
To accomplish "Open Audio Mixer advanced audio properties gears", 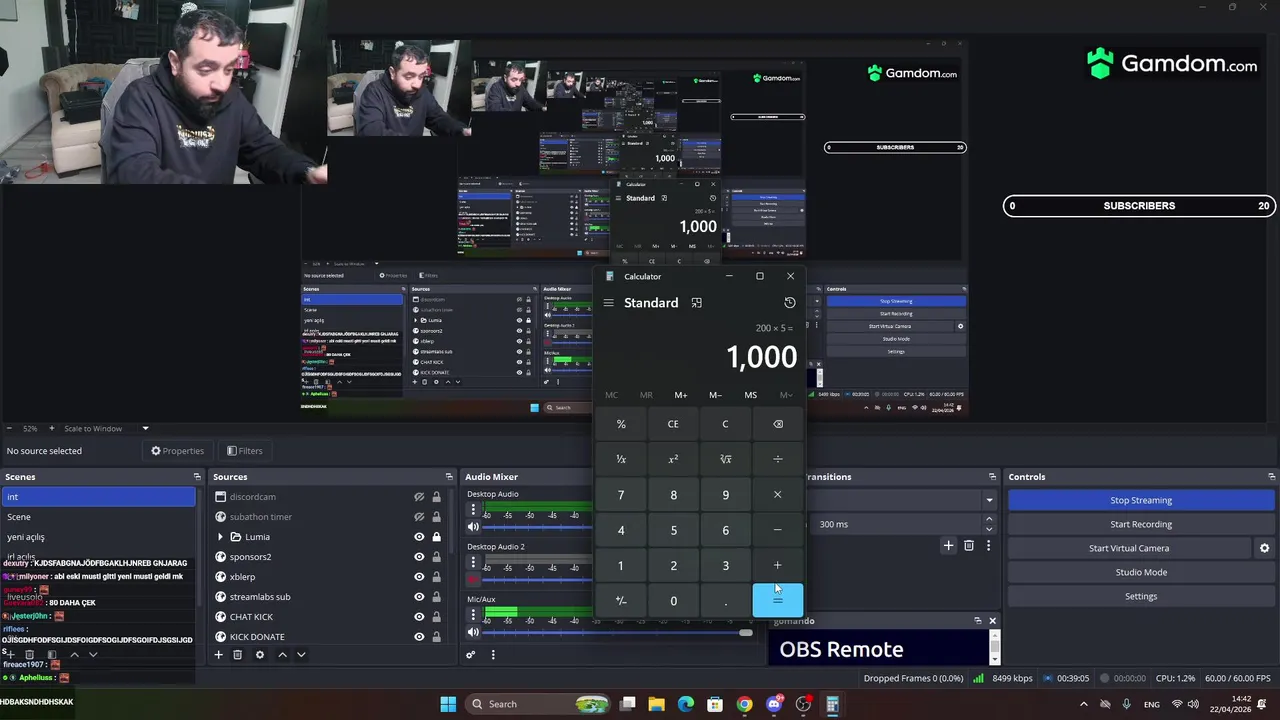I will point(470,655).
